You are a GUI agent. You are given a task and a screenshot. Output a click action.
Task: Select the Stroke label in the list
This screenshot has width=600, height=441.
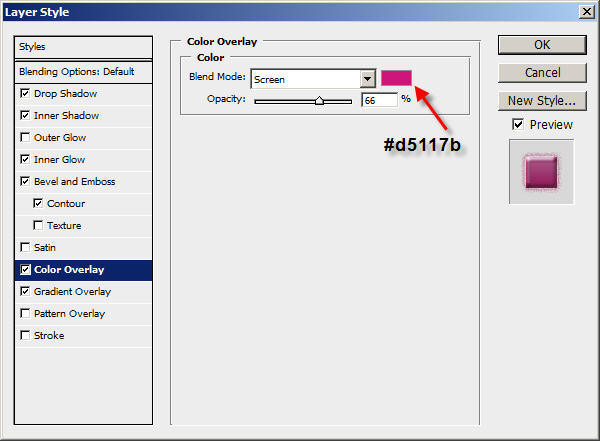[x=49, y=336]
